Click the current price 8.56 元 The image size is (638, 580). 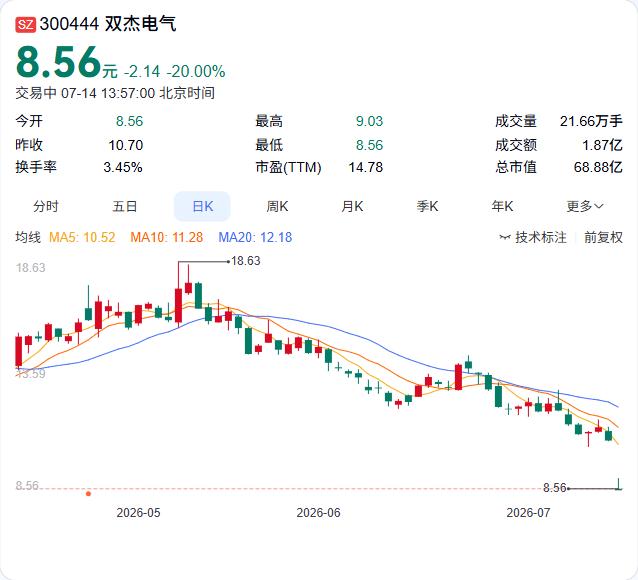coord(67,63)
